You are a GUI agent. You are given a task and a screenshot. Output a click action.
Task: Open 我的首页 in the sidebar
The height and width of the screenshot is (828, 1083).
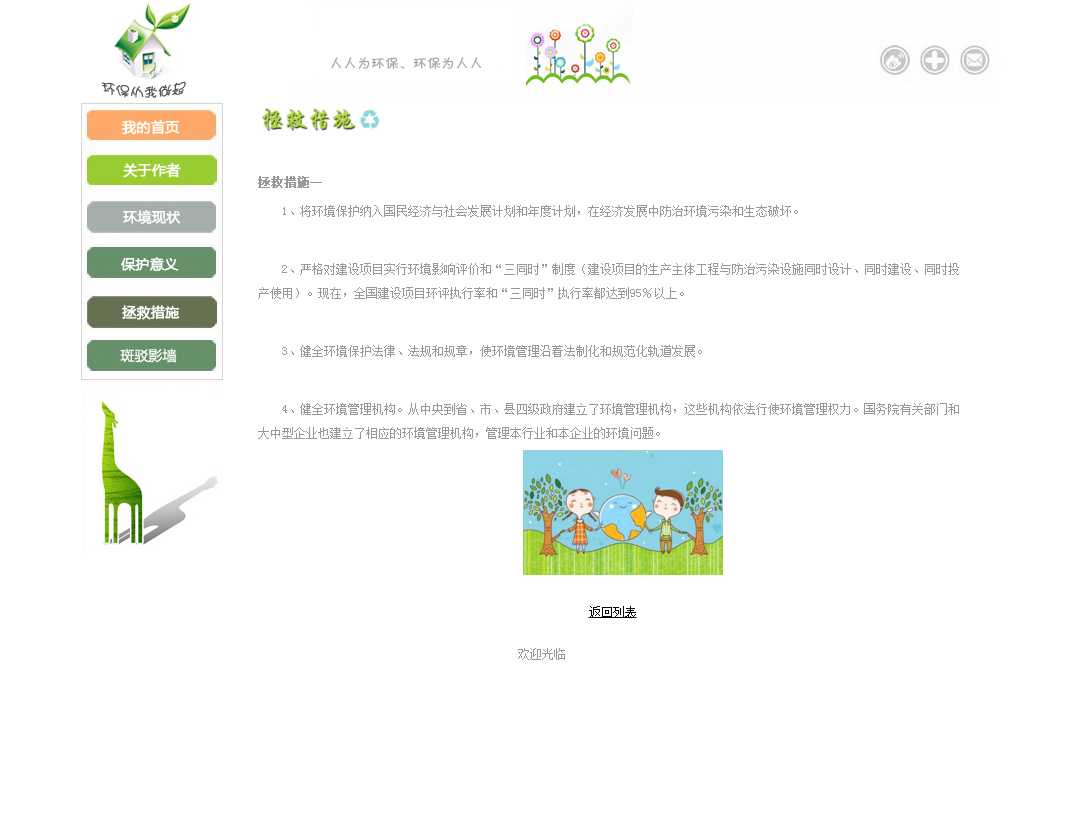pyautogui.click(x=151, y=127)
